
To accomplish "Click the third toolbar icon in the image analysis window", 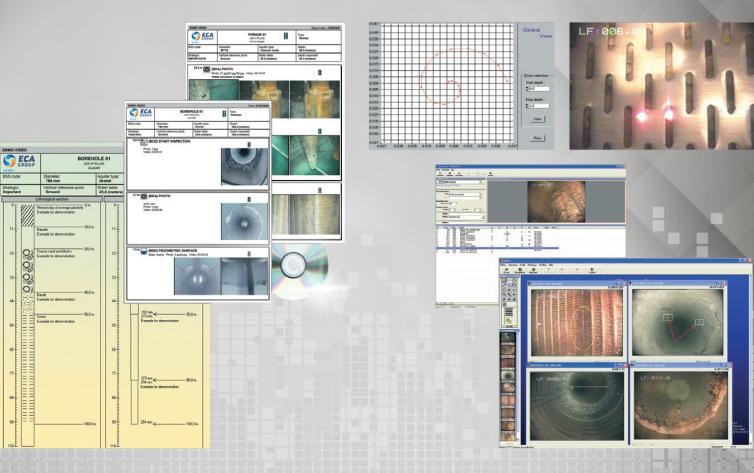I will point(533,271).
